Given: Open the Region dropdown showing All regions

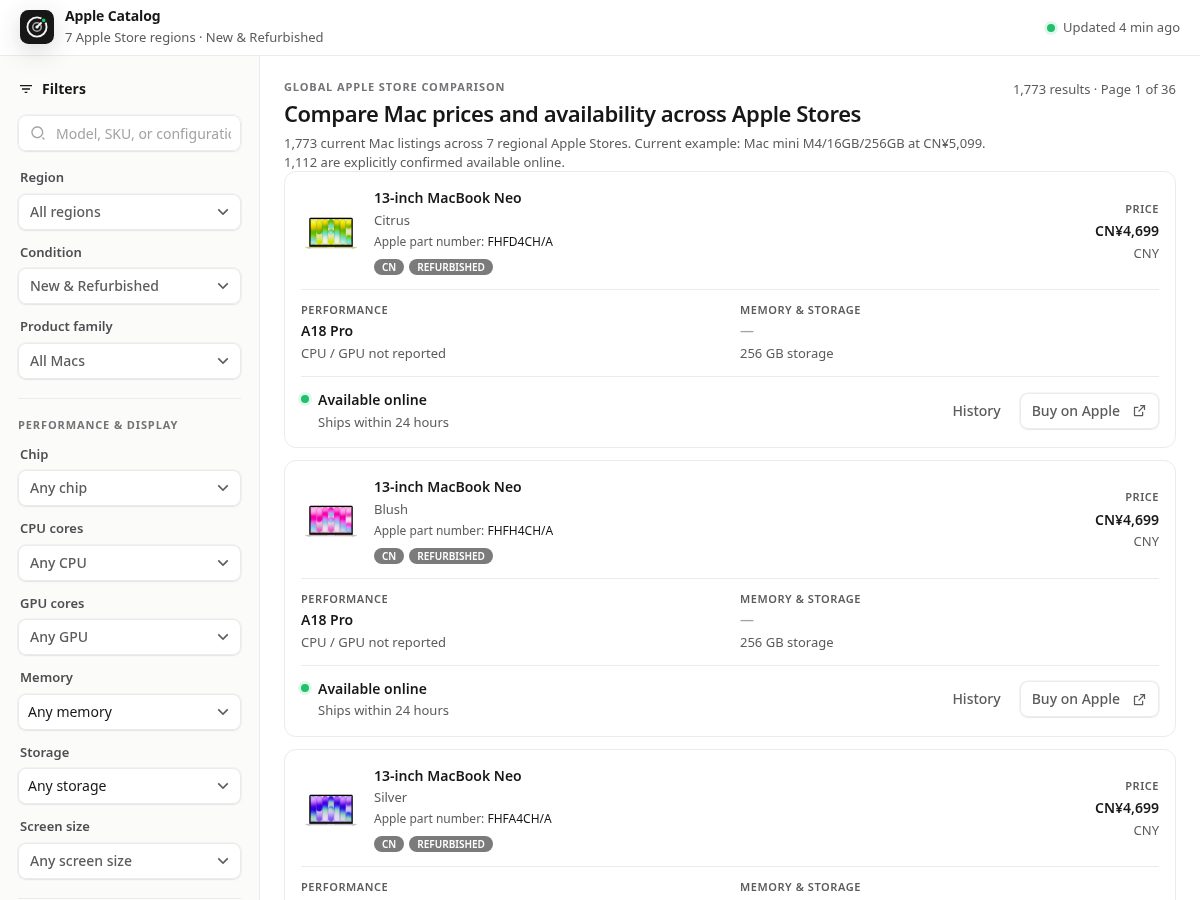Looking at the screenshot, I should click(129, 212).
